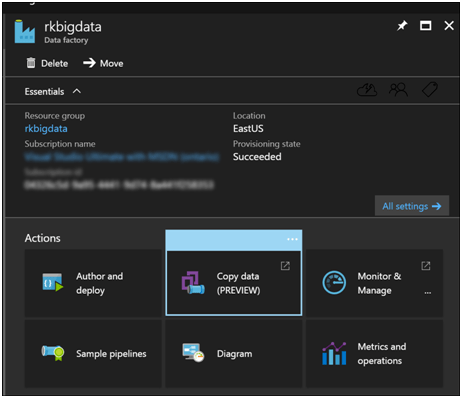Viewport: 462px width, 398px height.
Task: Click the Subscription name label
Action: coord(60,144)
